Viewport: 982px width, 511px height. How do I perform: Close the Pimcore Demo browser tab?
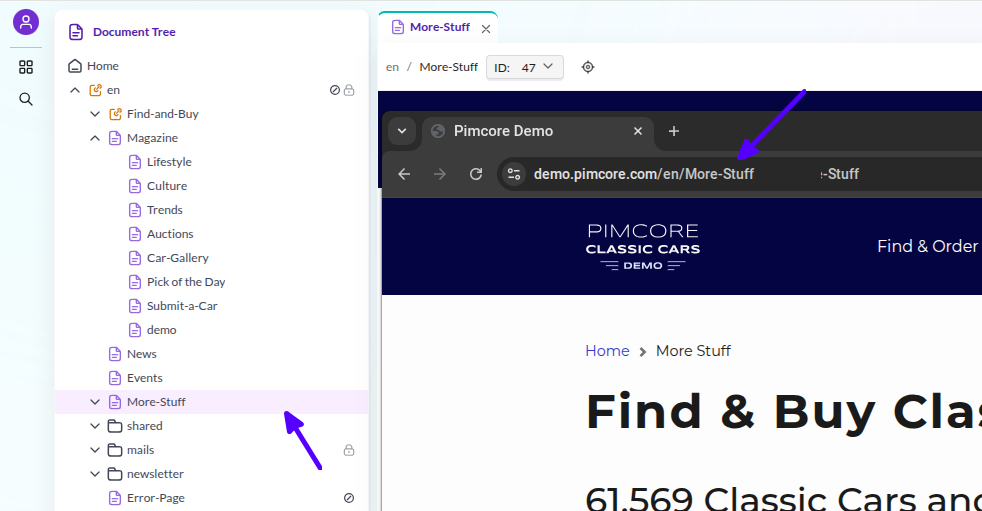click(x=638, y=131)
